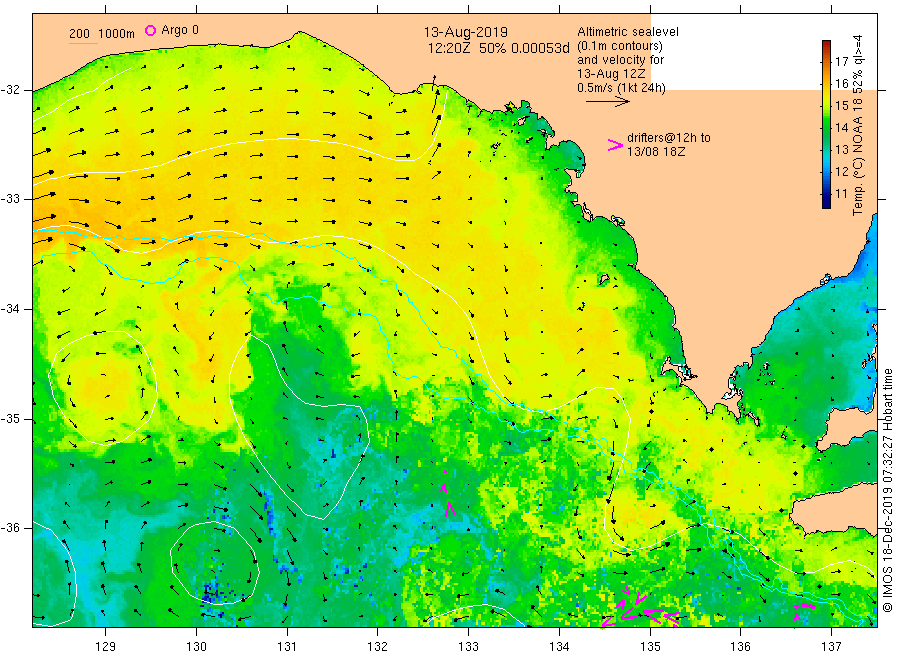Click the longitude label 133

pyautogui.click(x=468, y=647)
